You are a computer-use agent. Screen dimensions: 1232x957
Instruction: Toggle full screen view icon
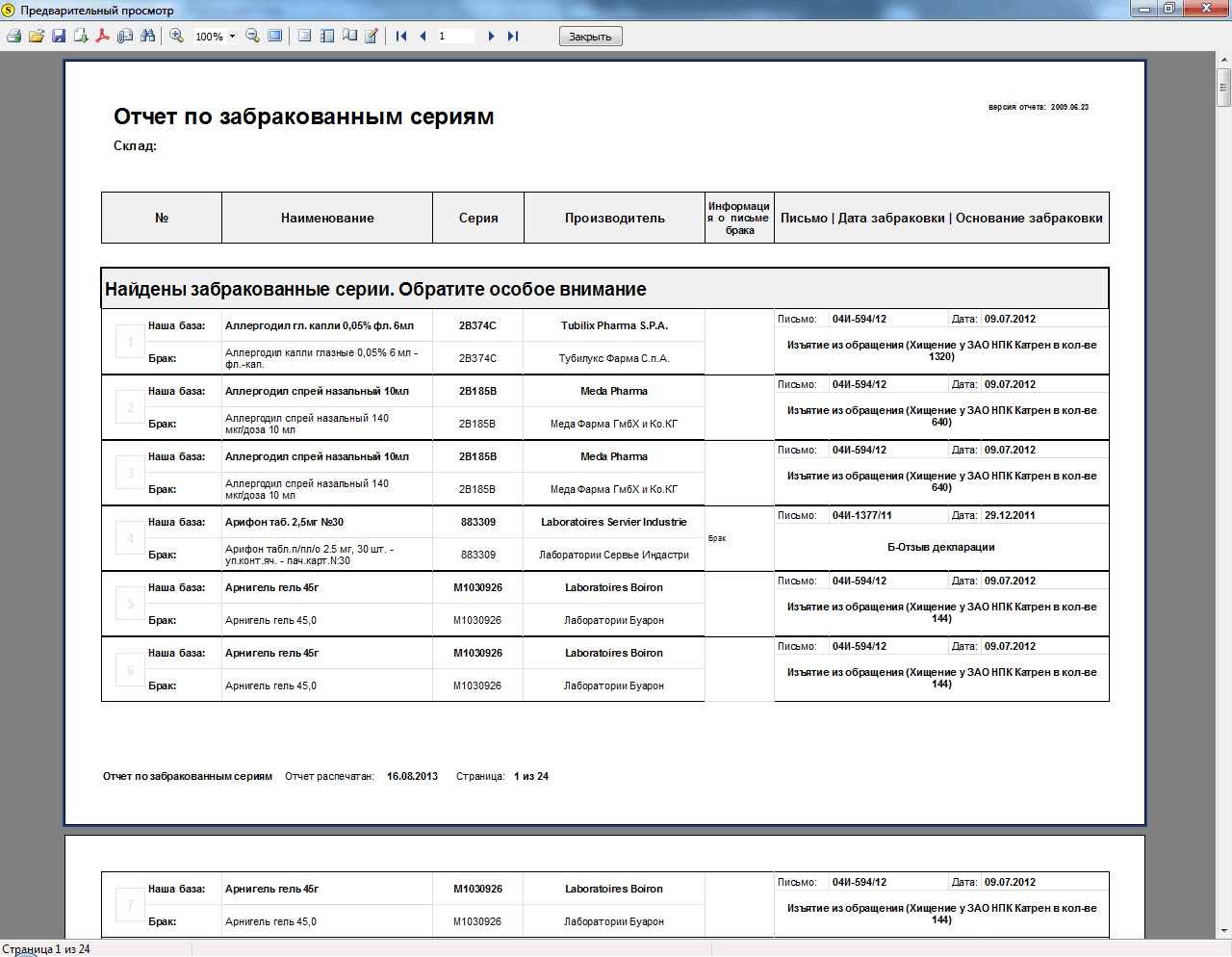(275, 36)
